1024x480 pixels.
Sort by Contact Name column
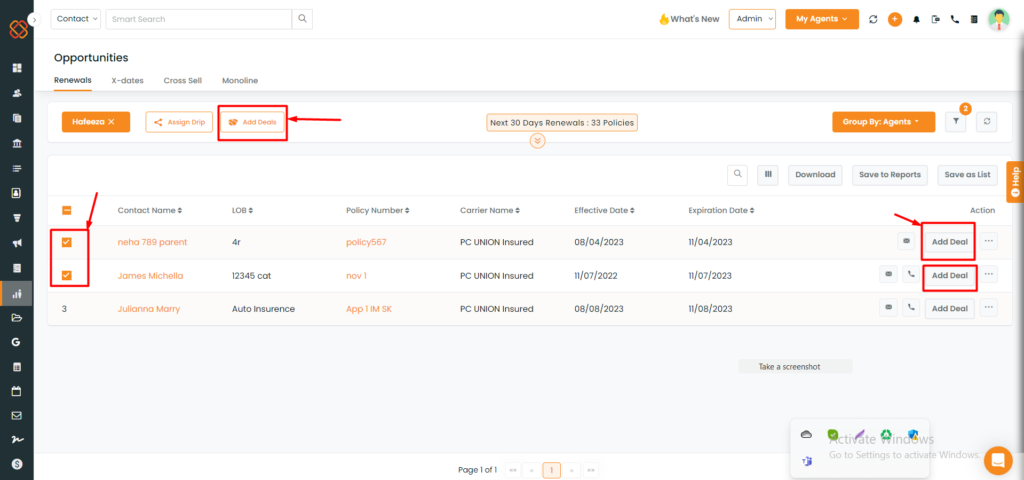150,210
